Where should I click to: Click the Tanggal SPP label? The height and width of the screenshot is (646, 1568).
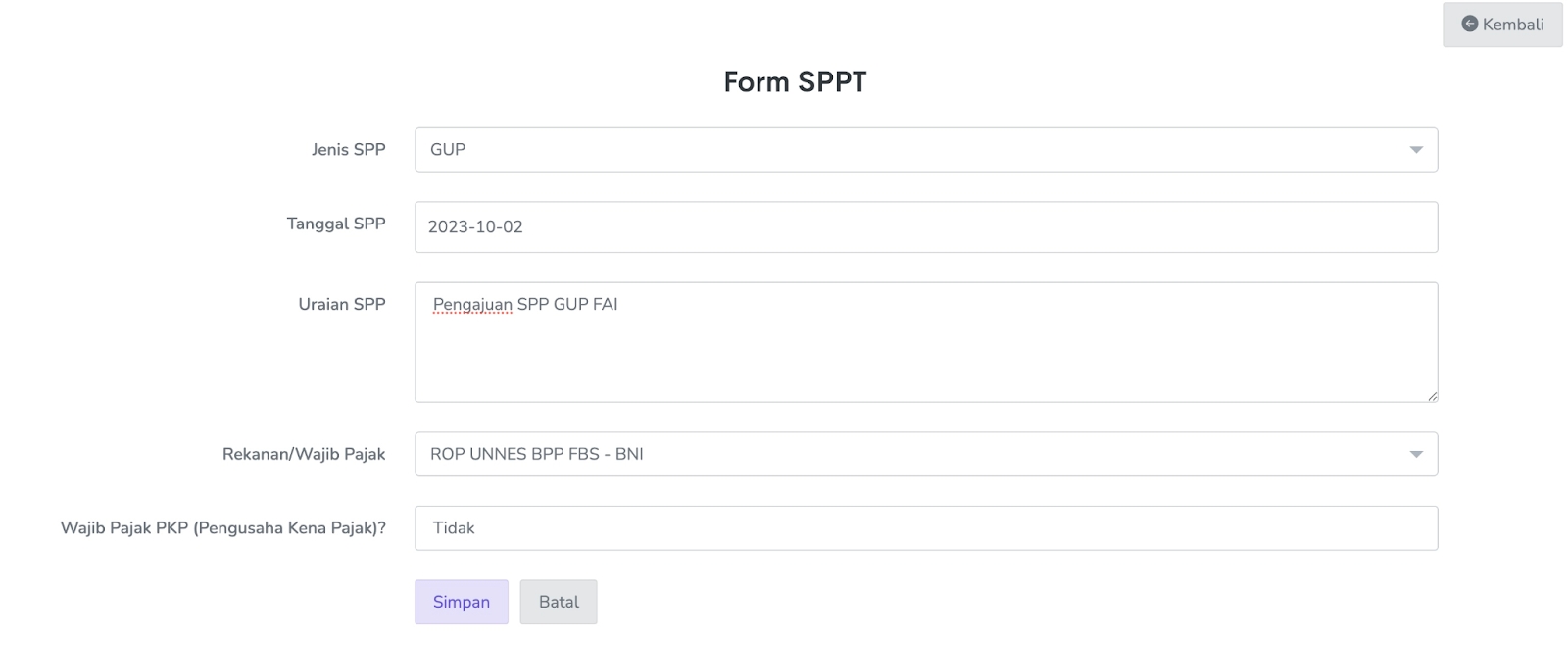(x=335, y=224)
